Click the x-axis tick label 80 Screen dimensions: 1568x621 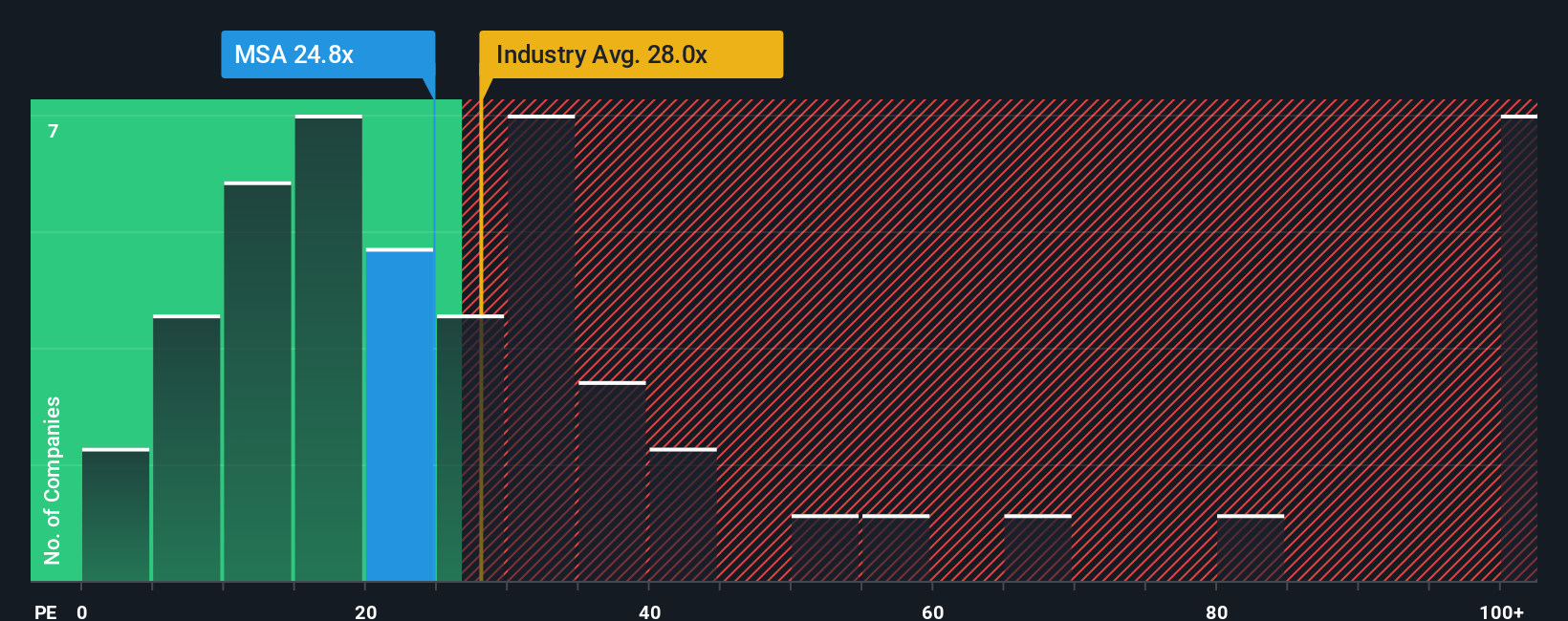pos(1216,611)
